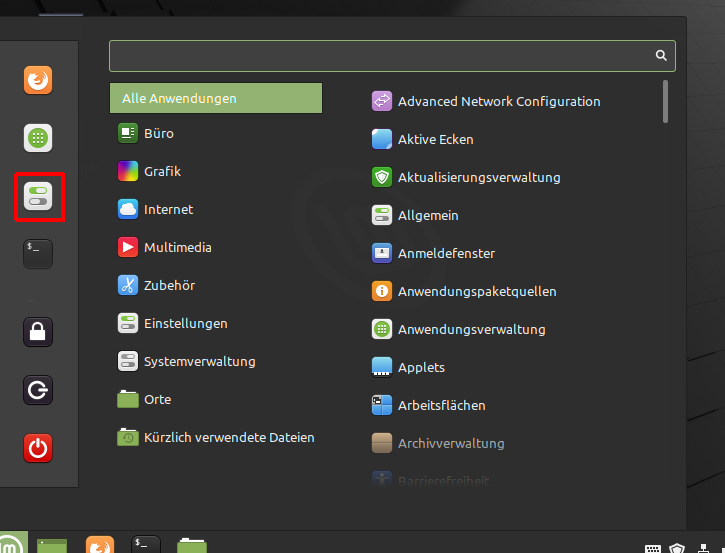Click the shield update tray icon
This screenshot has height=553, width=725.
(x=677, y=548)
